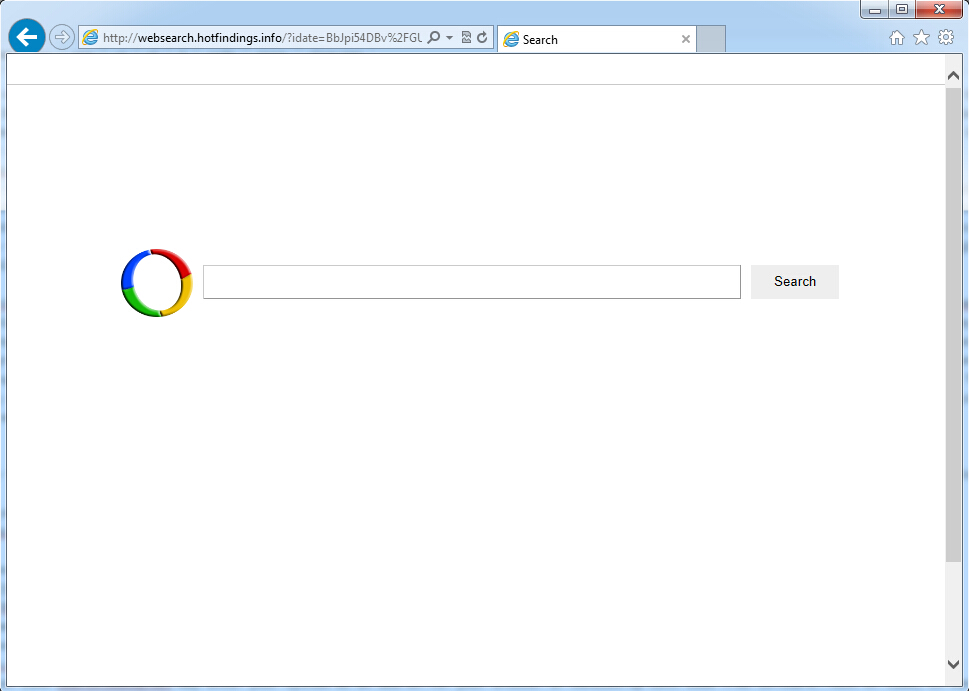
Task: Click the address bar URL field
Action: click(262, 38)
